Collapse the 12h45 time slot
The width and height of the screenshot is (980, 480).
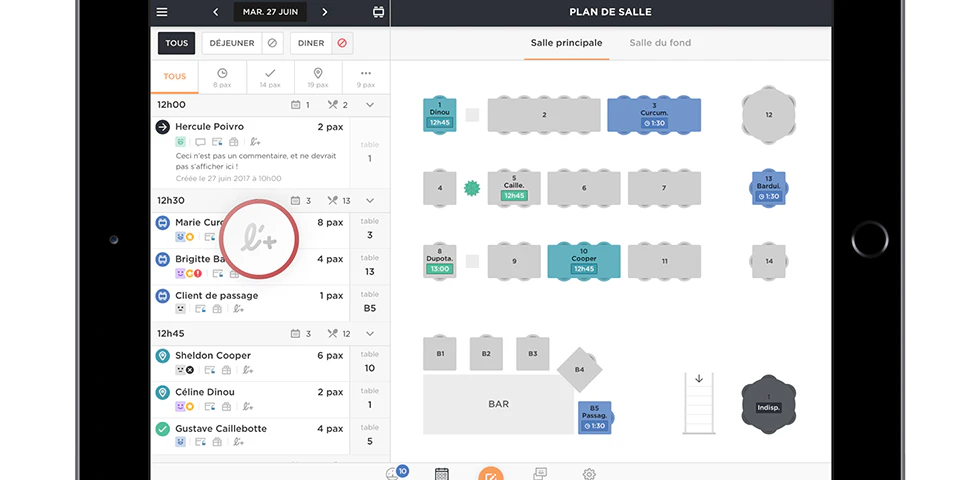[x=369, y=334]
